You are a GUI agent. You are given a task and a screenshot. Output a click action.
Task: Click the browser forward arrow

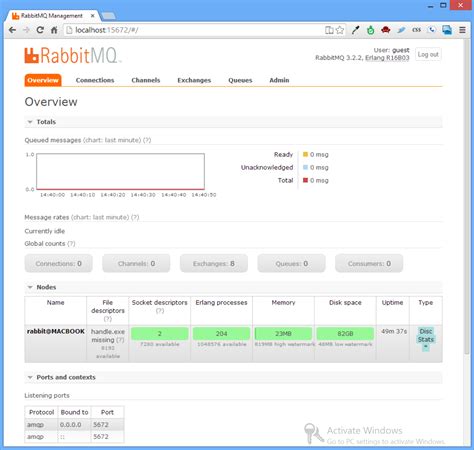coord(26,30)
